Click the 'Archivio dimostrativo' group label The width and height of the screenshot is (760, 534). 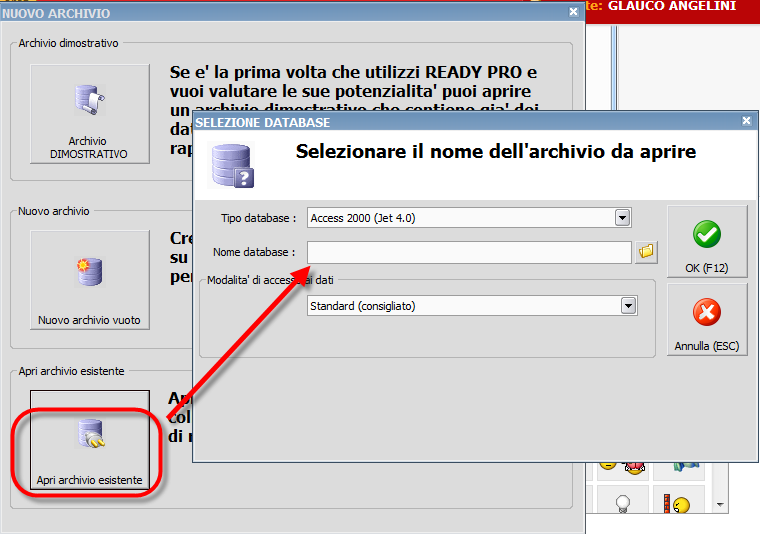click(68, 43)
